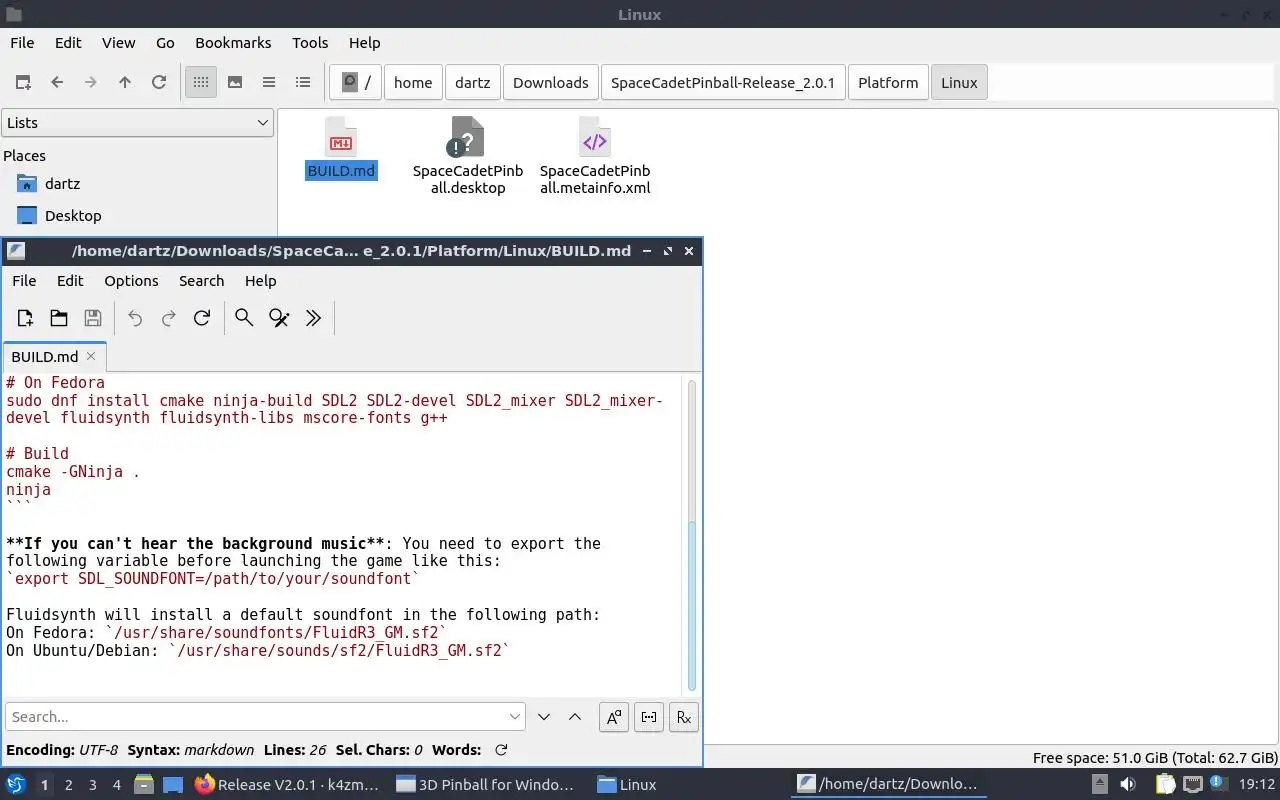
Task: Open new tab icon in file manager toolbar
Action: pos(23,82)
